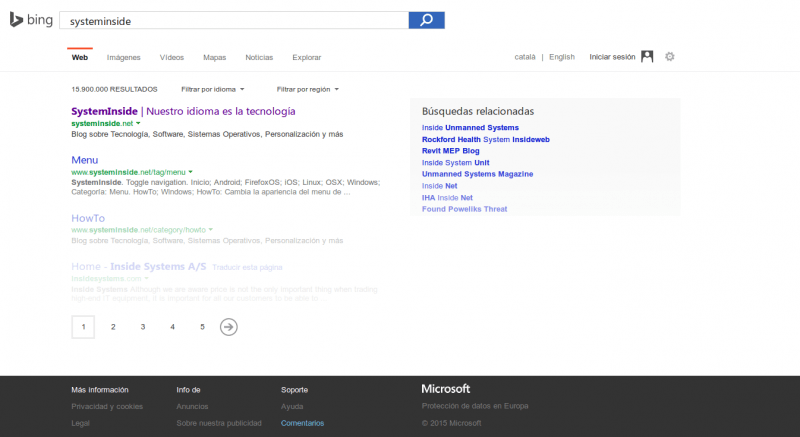This screenshot has width=800, height=437.
Task: Switch to the Imágenes tab
Action: pos(123,57)
